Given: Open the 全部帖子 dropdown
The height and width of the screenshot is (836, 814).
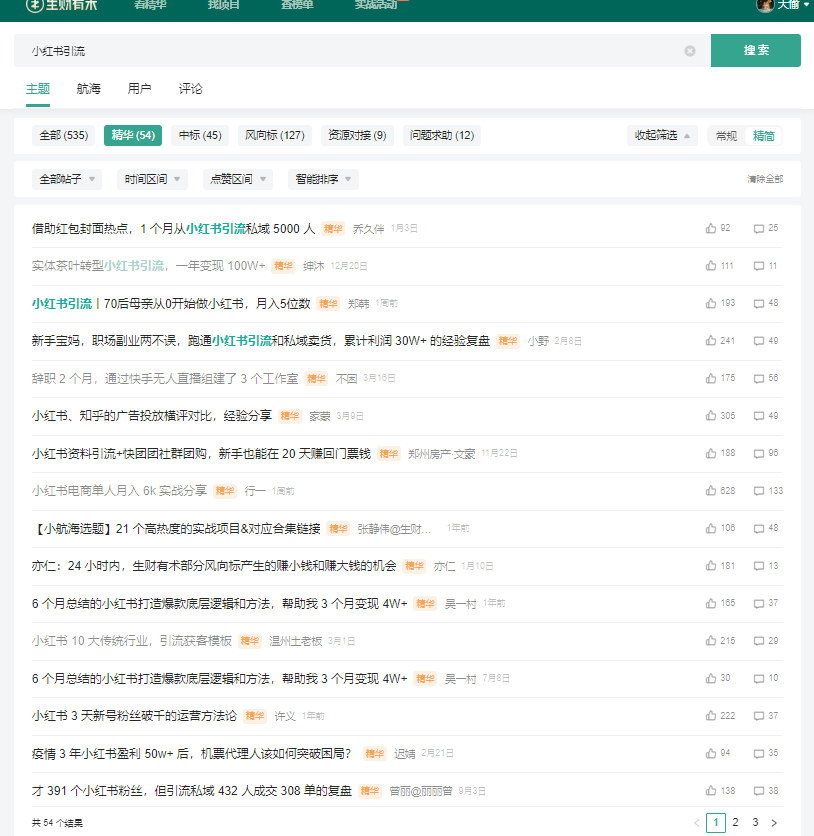Looking at the screenshot, I should 67,179.
